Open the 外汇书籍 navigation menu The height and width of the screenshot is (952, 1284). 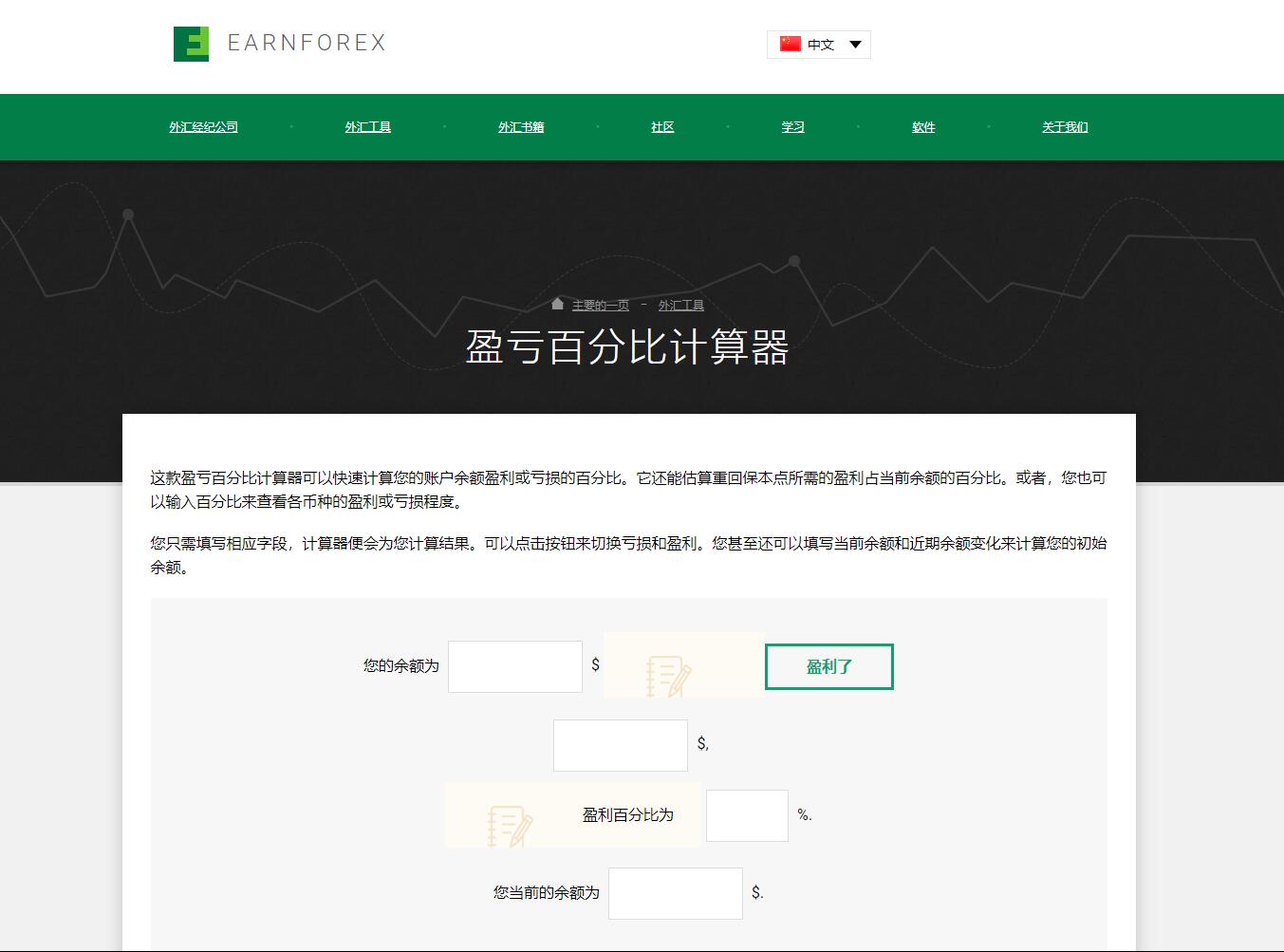pyautogui.click(x=521, y=127)
